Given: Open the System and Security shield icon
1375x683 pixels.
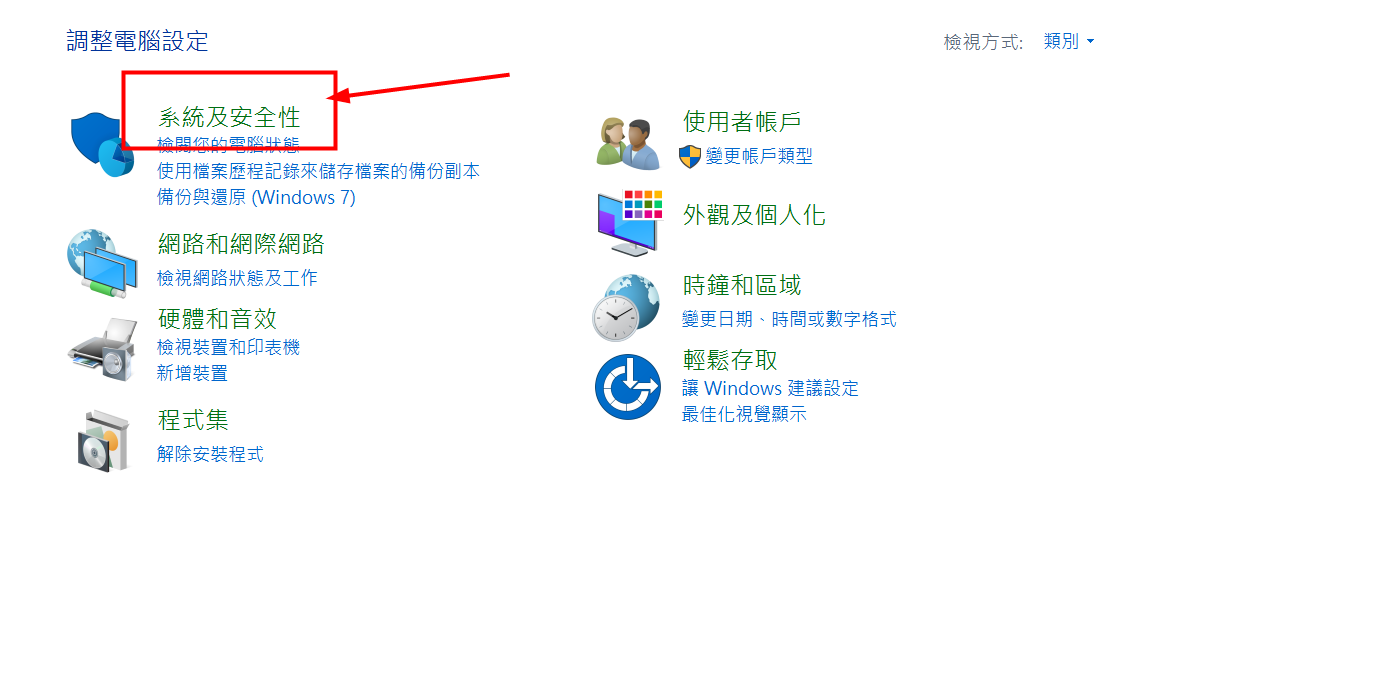Looking at the screenshot, I should 102,146.
